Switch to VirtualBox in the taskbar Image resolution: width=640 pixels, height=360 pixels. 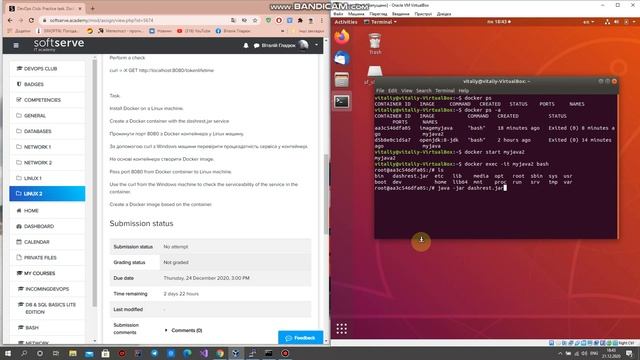(x=236, y=353)
